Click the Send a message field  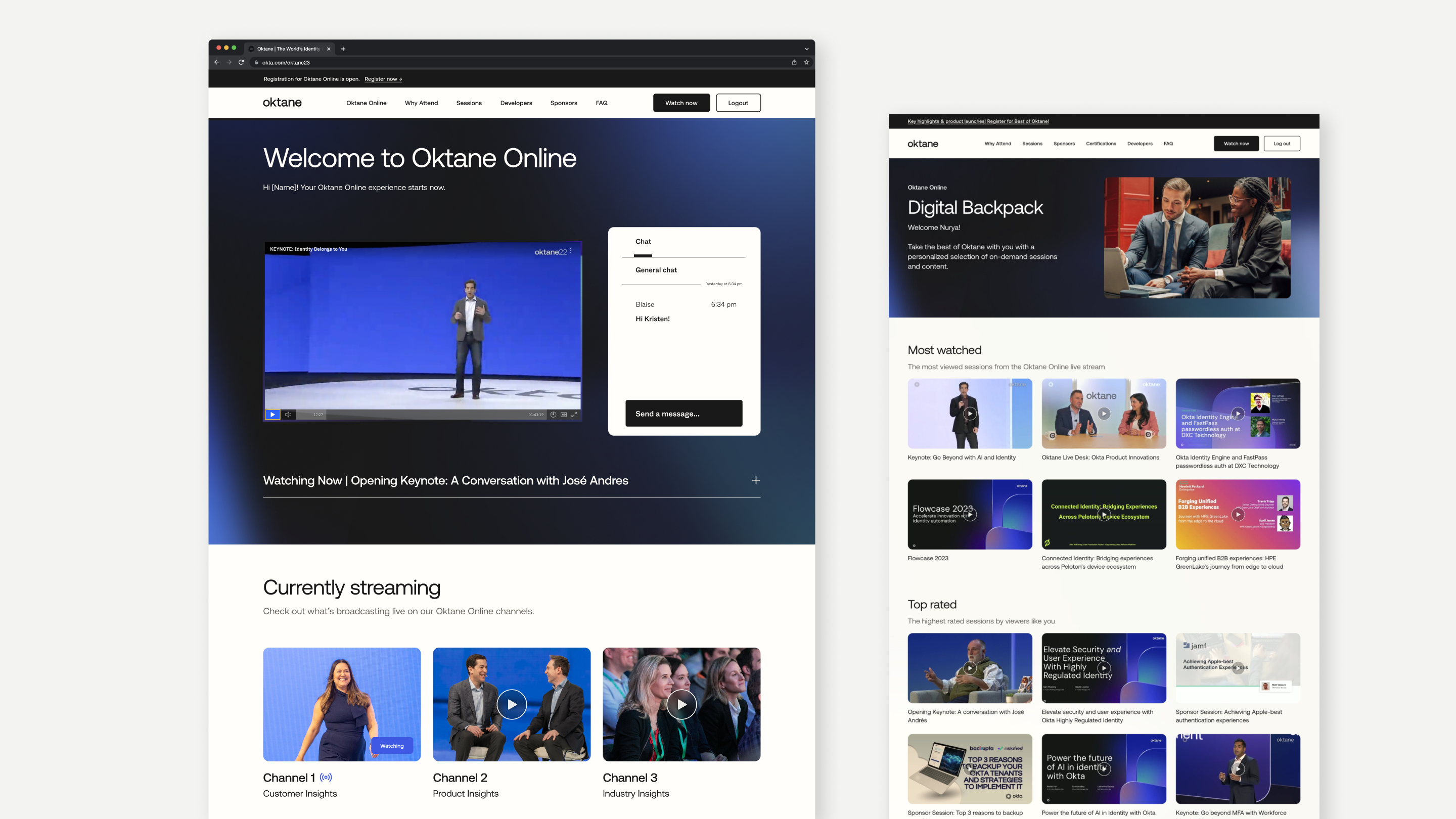point(684,413)
